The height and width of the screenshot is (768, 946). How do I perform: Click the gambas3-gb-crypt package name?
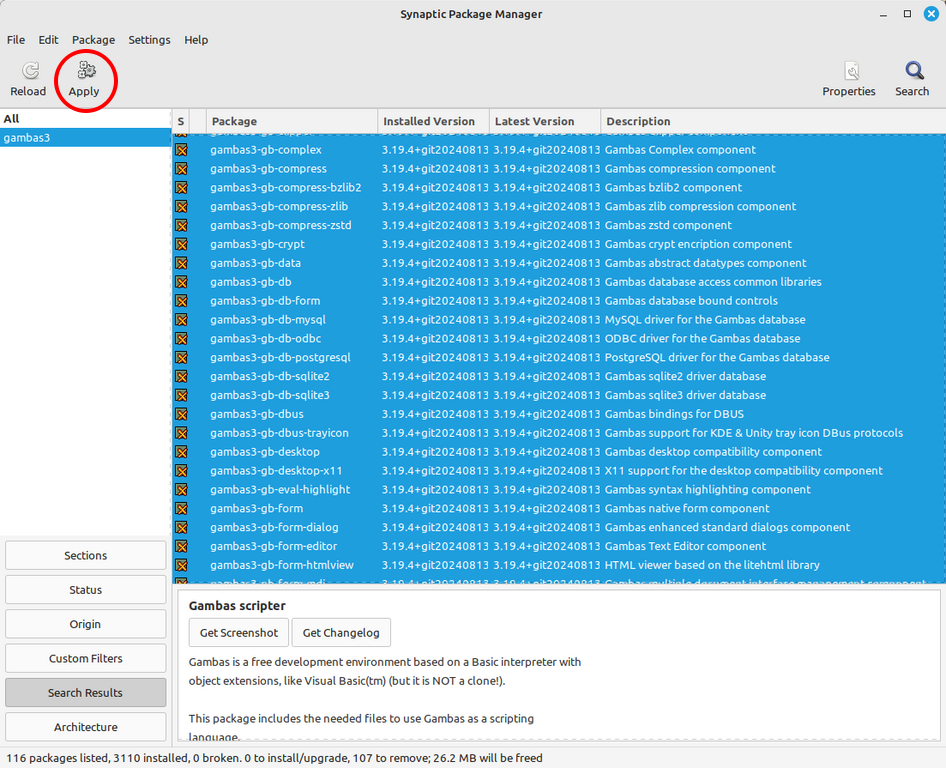tap(257, 244)
